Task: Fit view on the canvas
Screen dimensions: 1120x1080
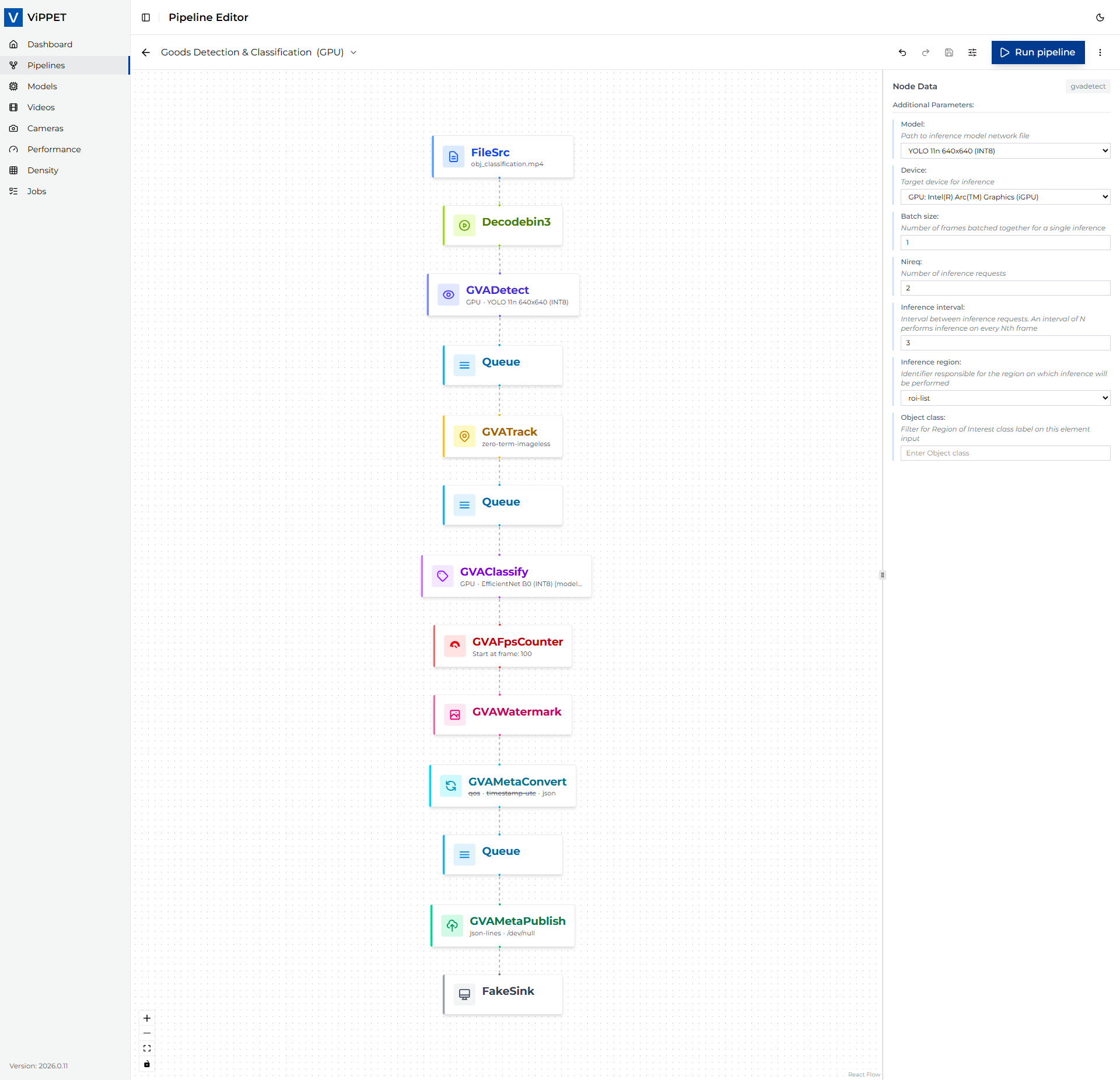Action: [x=147, y=1049]
